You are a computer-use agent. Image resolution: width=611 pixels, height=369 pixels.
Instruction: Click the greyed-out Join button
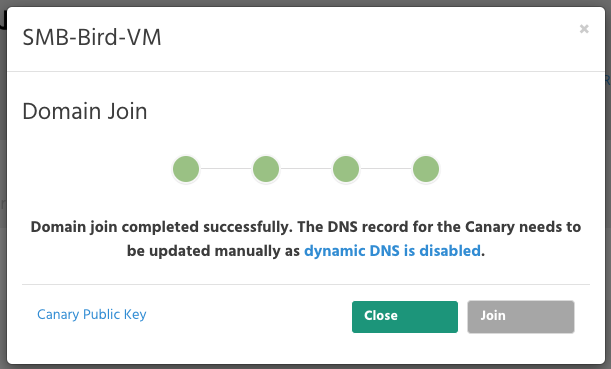tap(521, 317)
